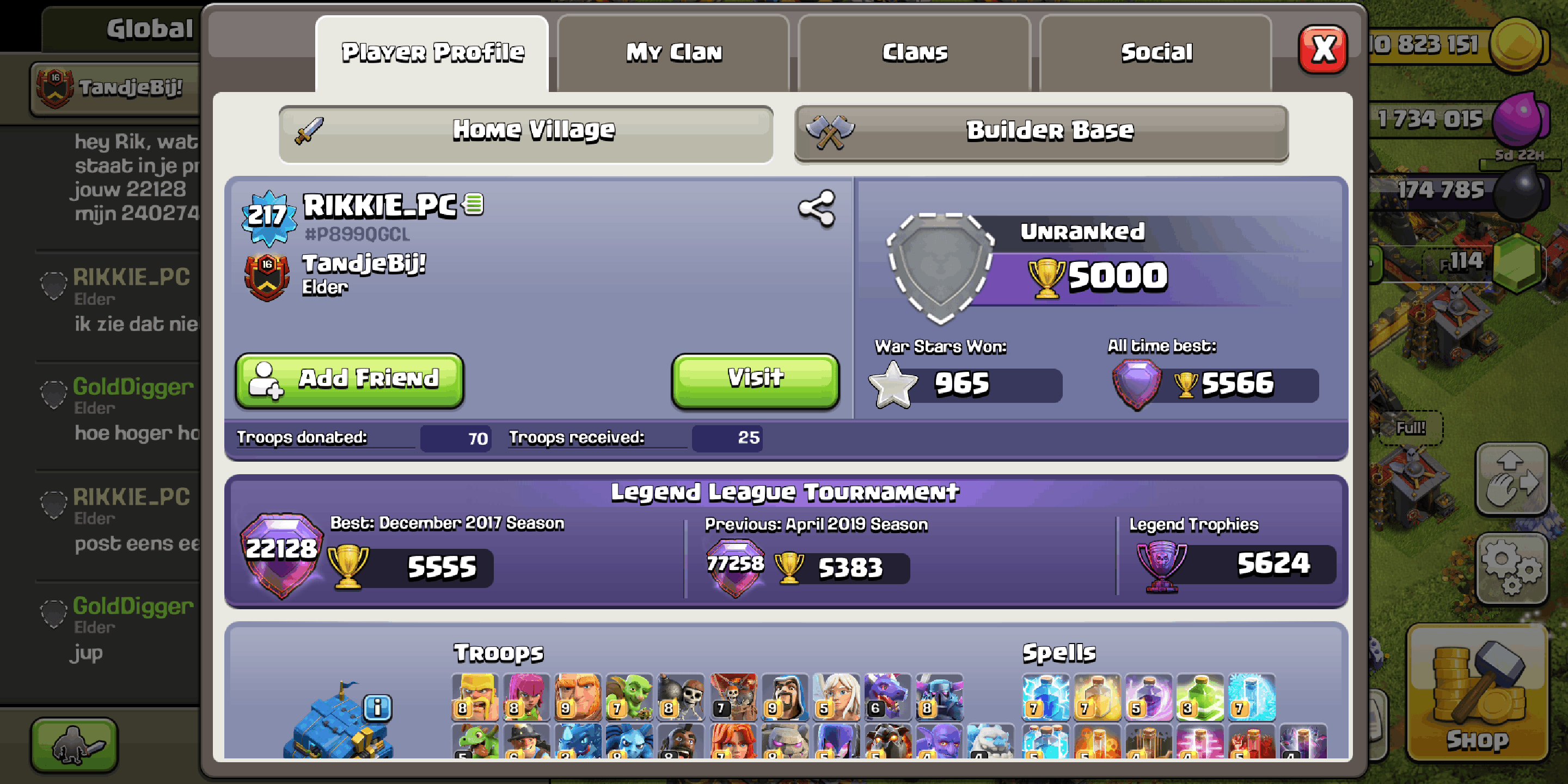Tap the TandjeBij! clan badge in profile
1568x784 pixels.
point(267,277)
